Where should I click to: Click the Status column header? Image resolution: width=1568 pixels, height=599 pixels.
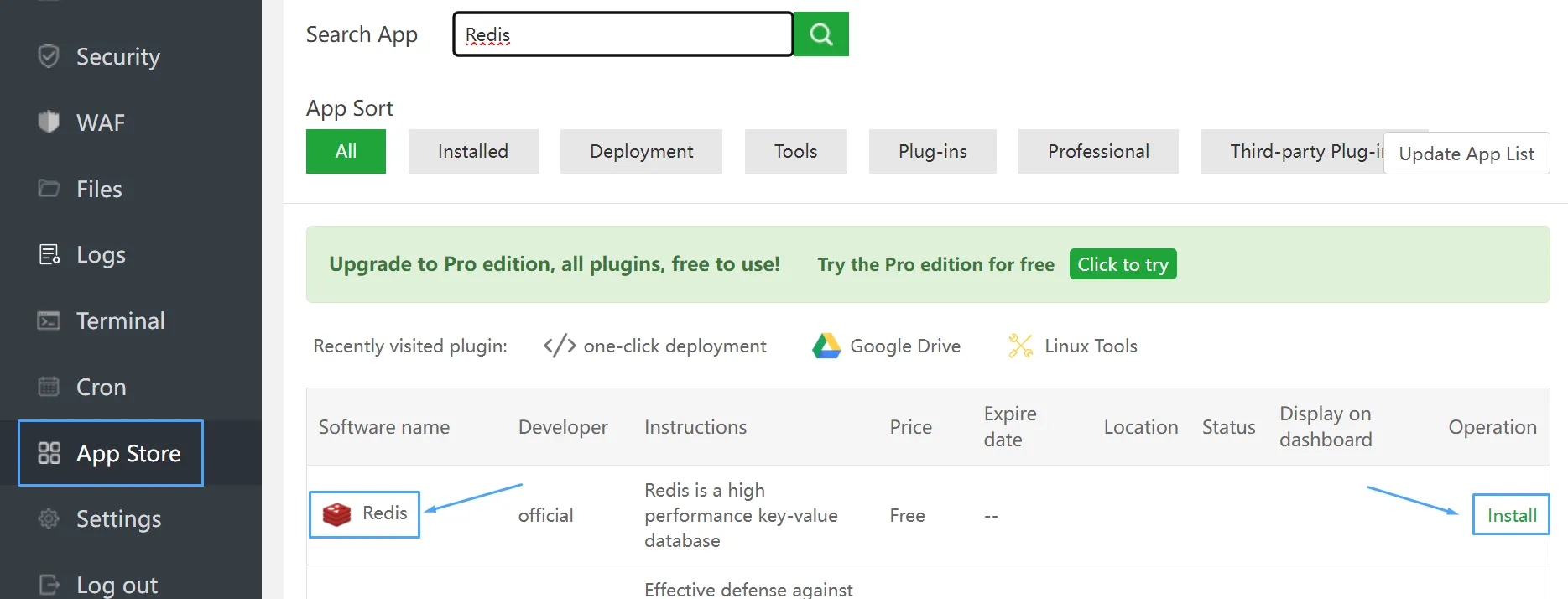pyautogui.click(x=1229, y=427)
